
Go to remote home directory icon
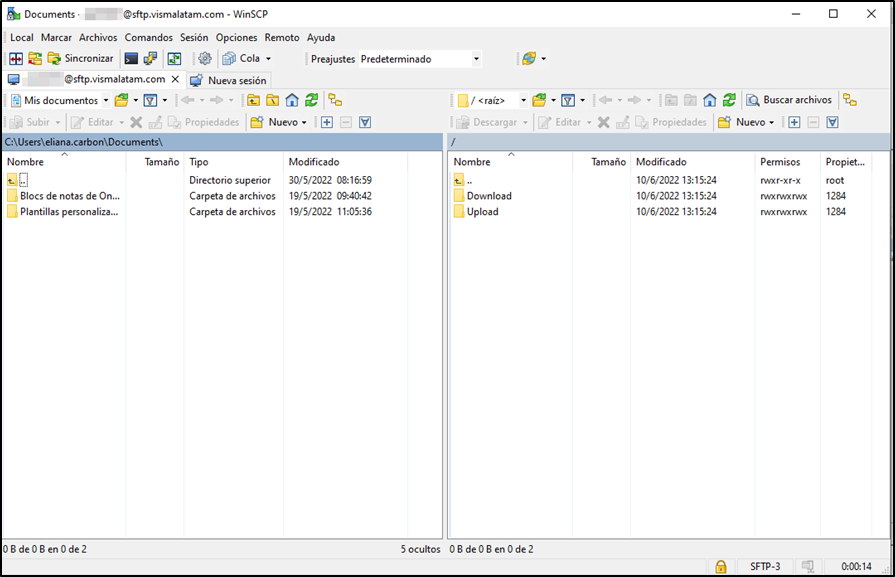709,100
